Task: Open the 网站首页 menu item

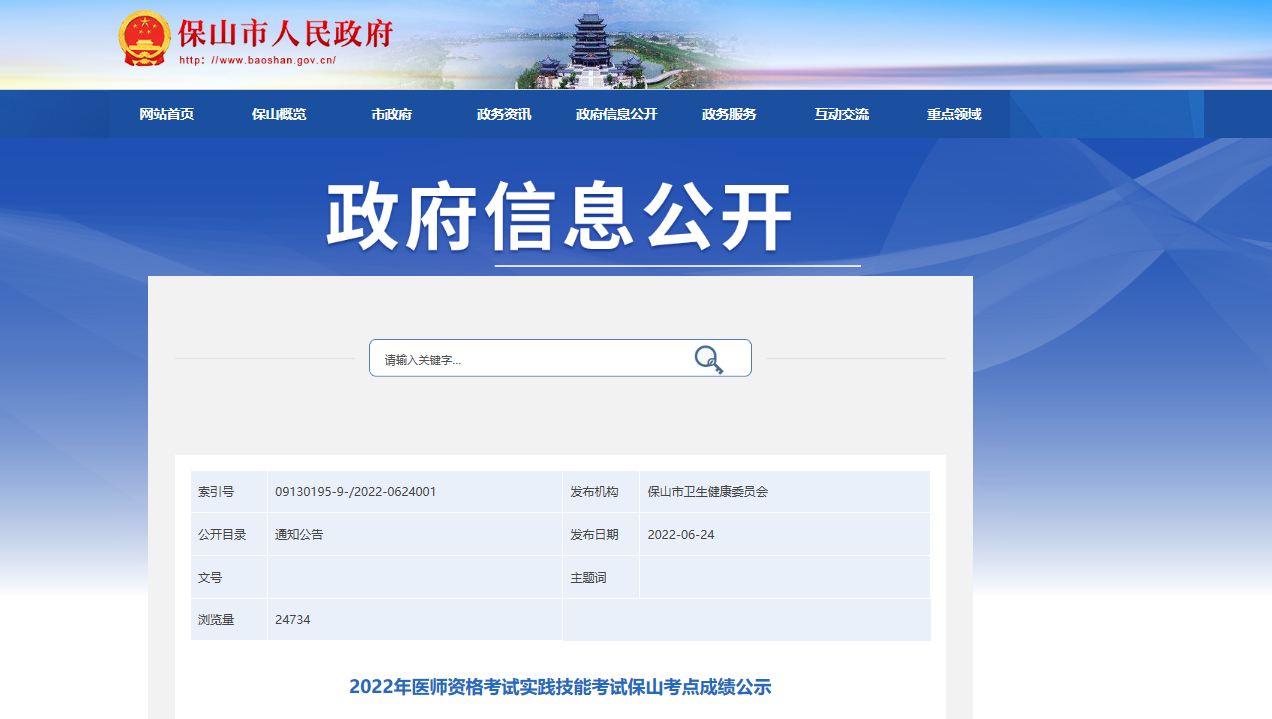Action: click(166, 114)
